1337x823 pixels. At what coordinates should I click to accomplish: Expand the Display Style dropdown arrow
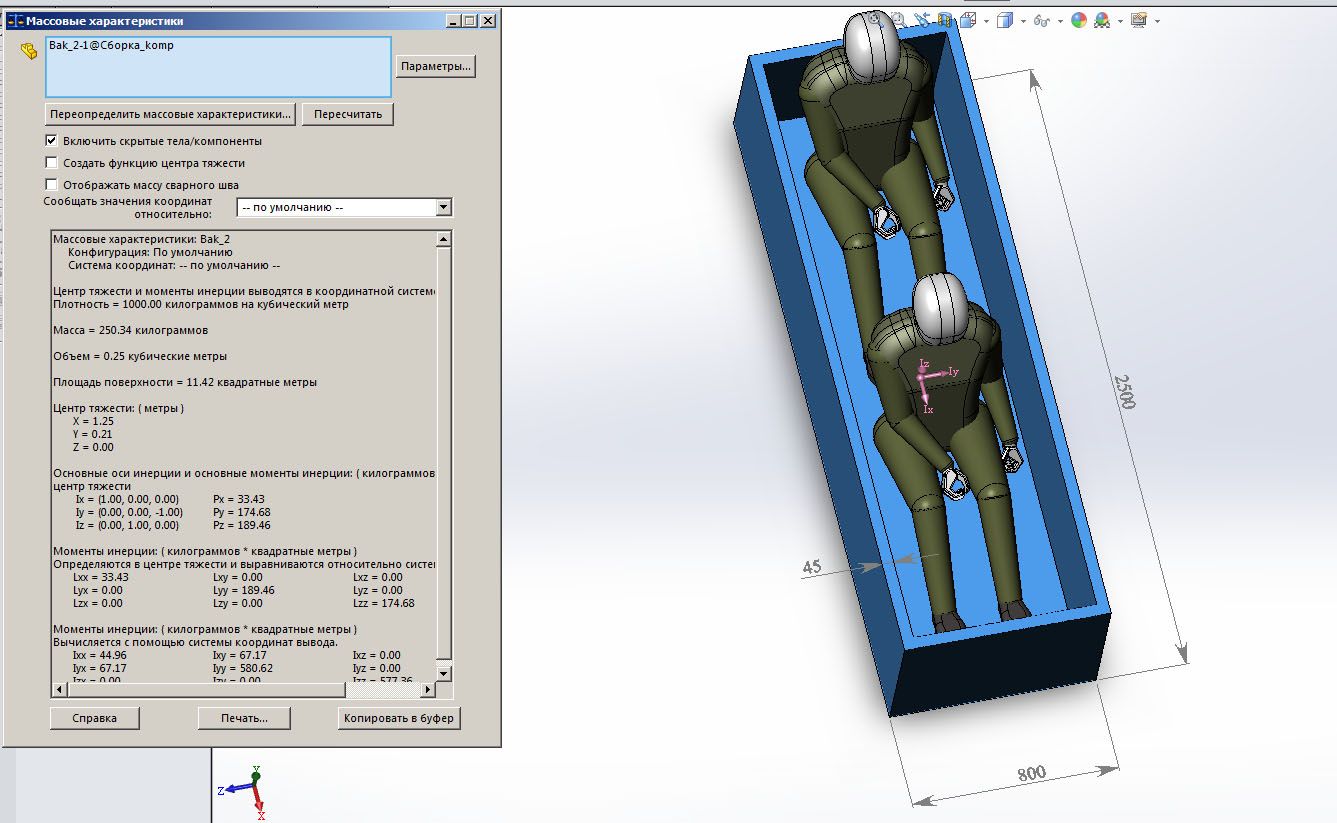pyautogui.click(x=1023, y=20)
